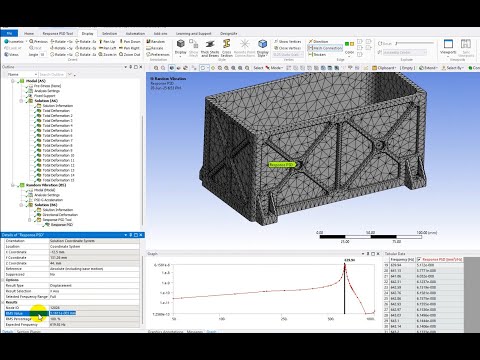
Task: Select Fixed Support in the outline
Action: pos(45,96)
